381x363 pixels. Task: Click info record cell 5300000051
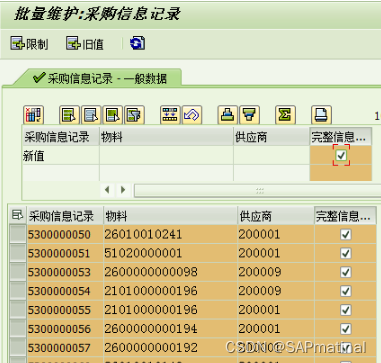(65, 253)
